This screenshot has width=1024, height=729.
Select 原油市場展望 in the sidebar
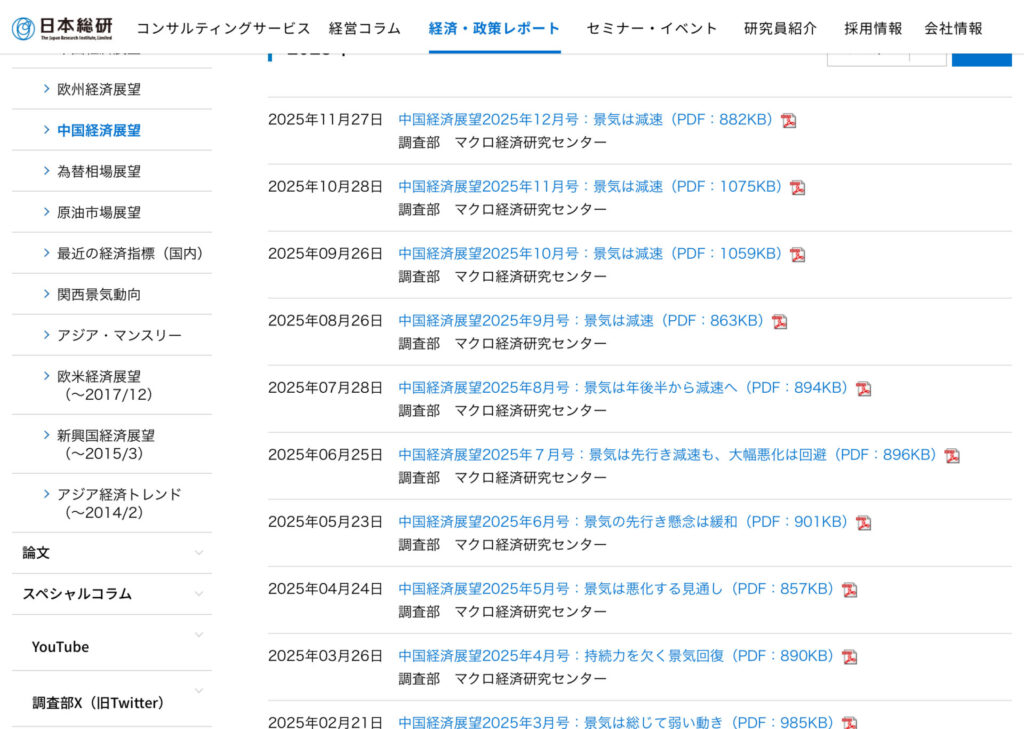99,212
